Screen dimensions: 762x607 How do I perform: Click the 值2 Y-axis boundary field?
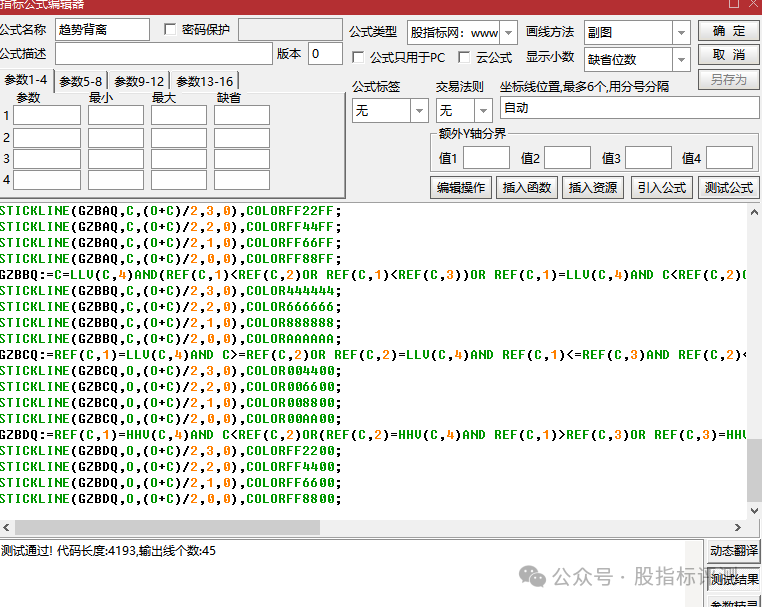[568, 158]
